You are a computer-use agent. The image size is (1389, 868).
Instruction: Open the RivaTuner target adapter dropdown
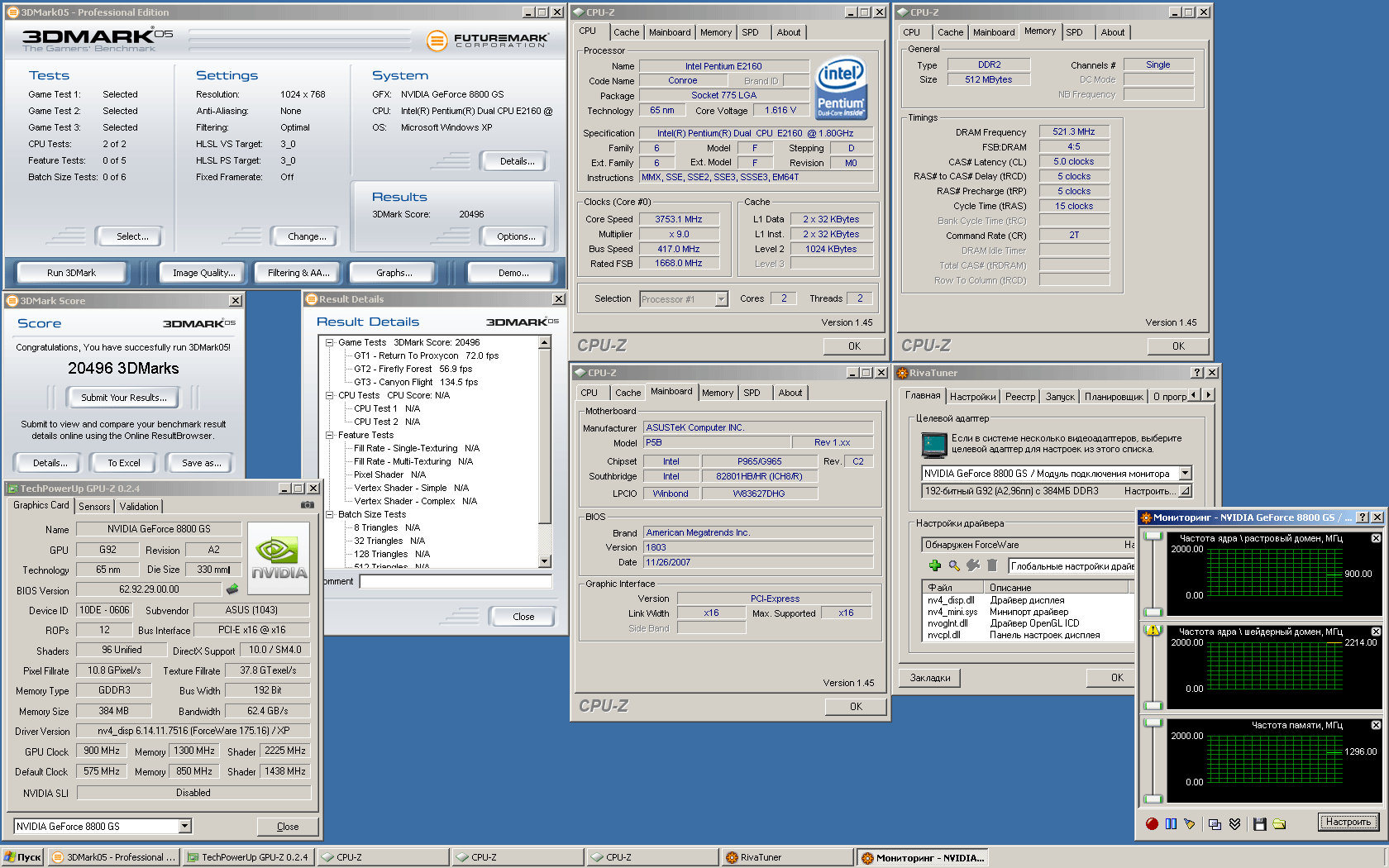point(1185,474)
